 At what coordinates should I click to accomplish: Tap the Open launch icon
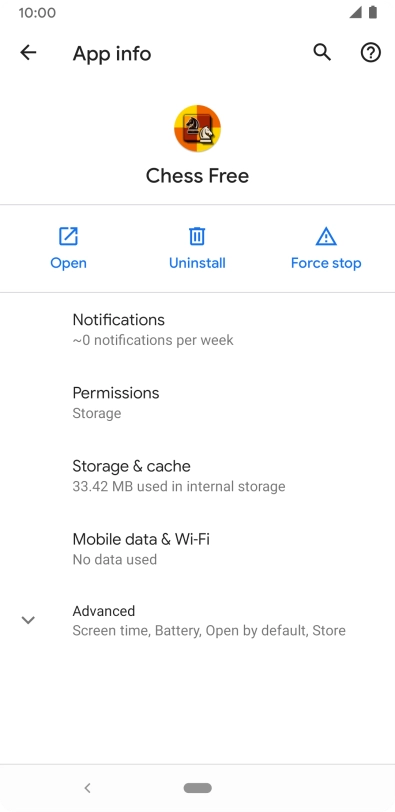point(68,236)
